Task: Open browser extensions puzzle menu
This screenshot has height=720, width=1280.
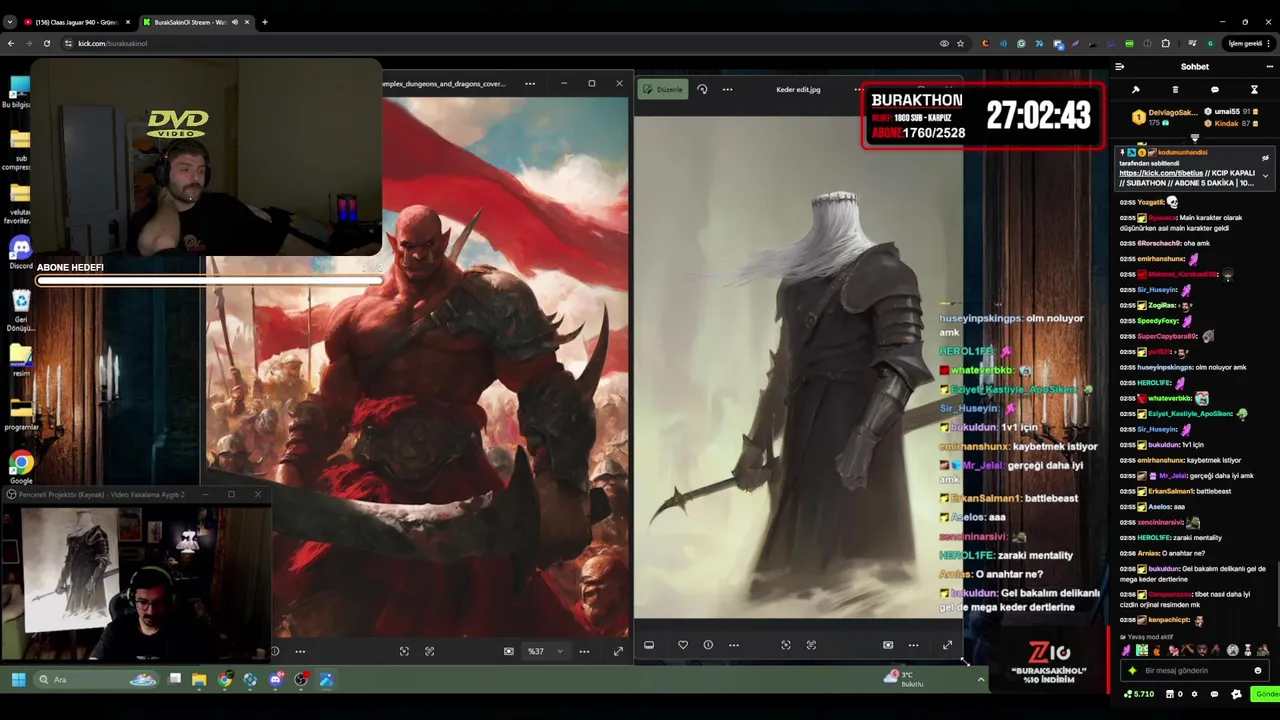Action: point(1165,43)
